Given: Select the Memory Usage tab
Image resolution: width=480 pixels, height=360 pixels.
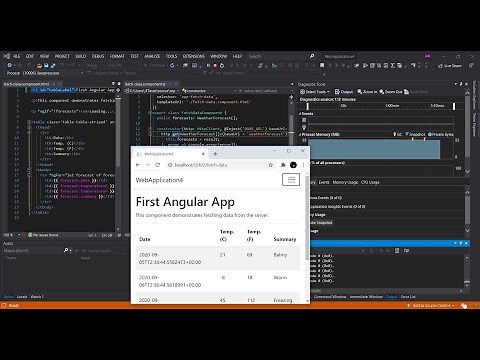Looking at the screenshot, I should pos(345,182).
